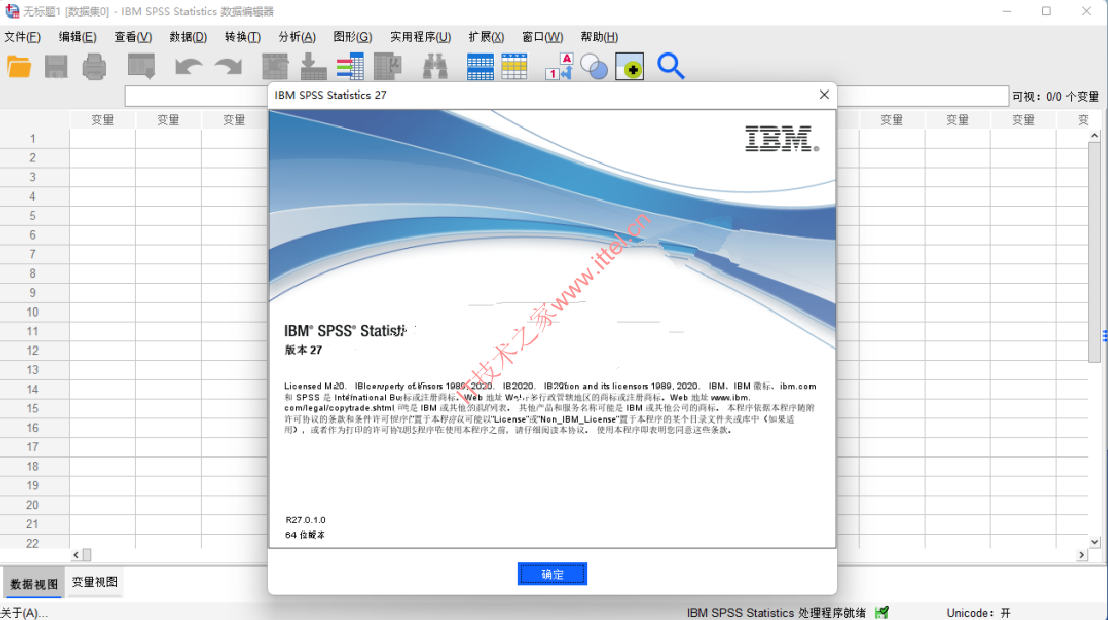Open the 窗口(W) menu

point(543,37)
